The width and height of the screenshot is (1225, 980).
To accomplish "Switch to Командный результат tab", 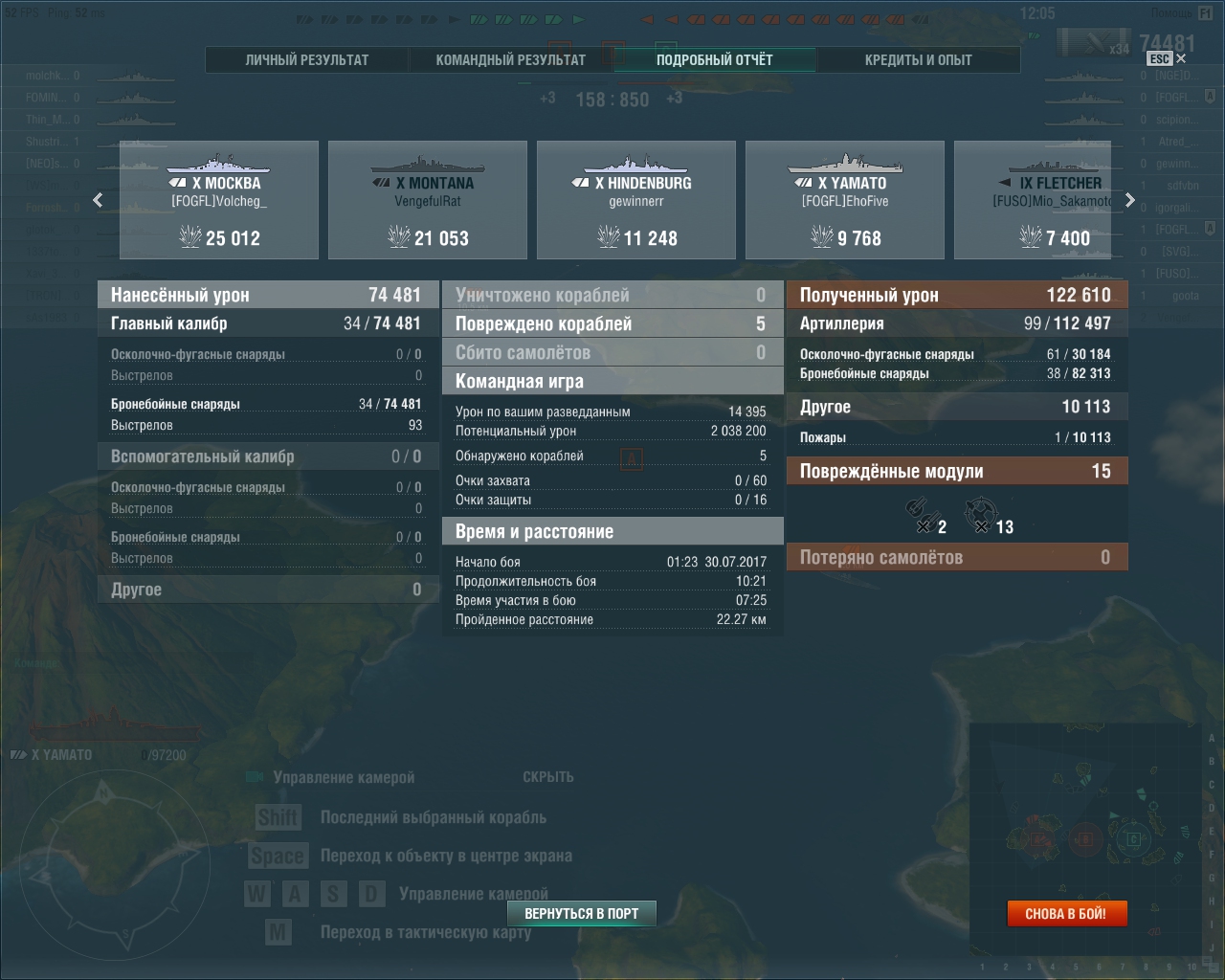I will pyautogui.click(x=510, y=59).
